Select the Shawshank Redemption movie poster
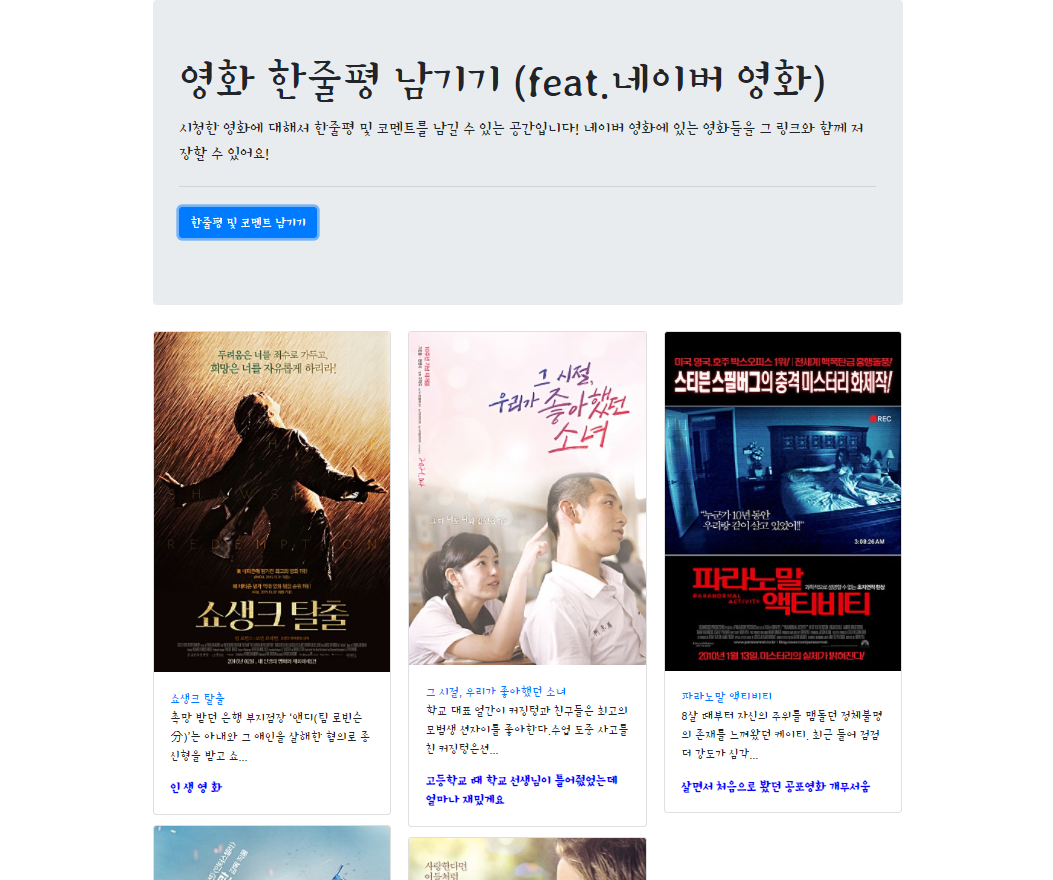The image size is (1053, 880). coord(272,502)
